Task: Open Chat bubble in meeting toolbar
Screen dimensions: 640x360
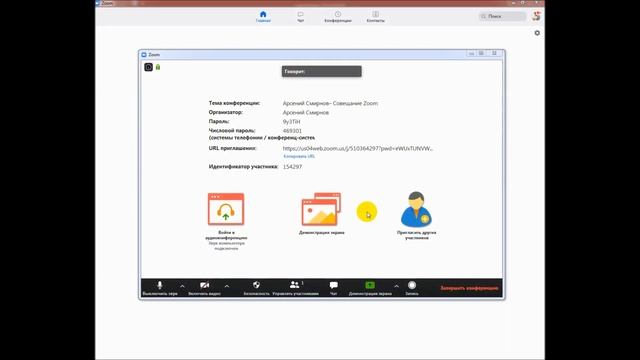Action: 333,288
